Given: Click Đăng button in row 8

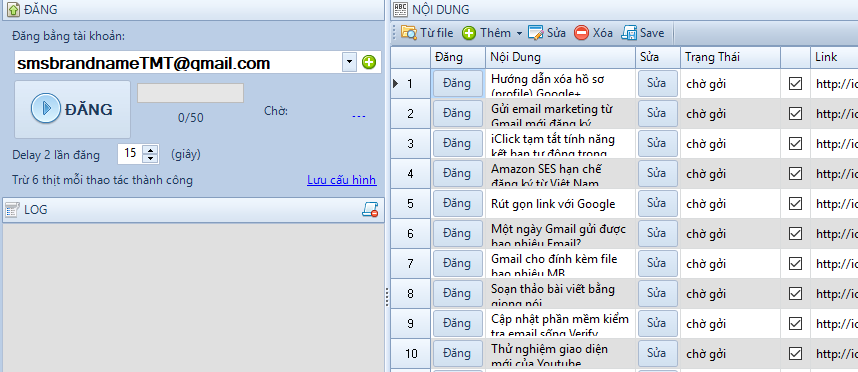Looking at the screenshot, I should pos(457,293).
